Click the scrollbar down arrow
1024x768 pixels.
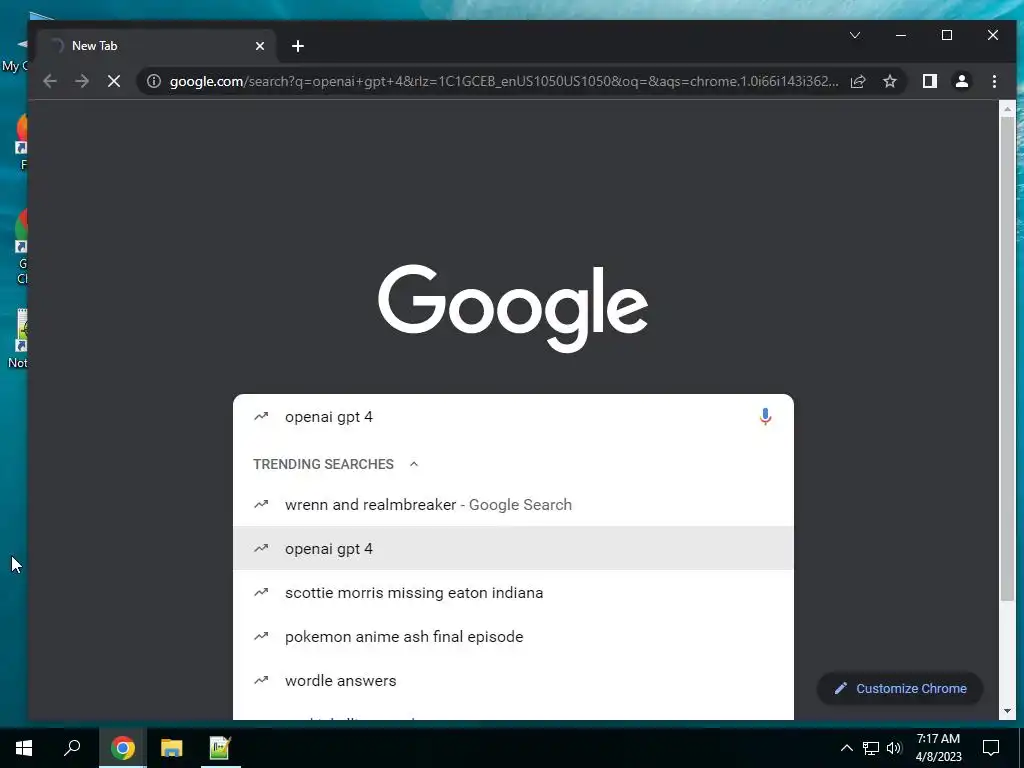[1007, 711]
